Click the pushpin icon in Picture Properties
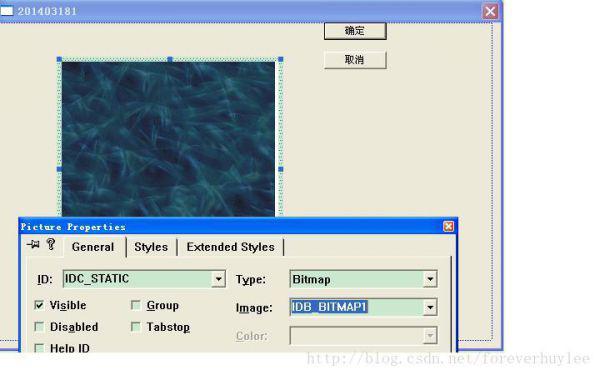The image size is (600, 375). click(x=33, y=244)
